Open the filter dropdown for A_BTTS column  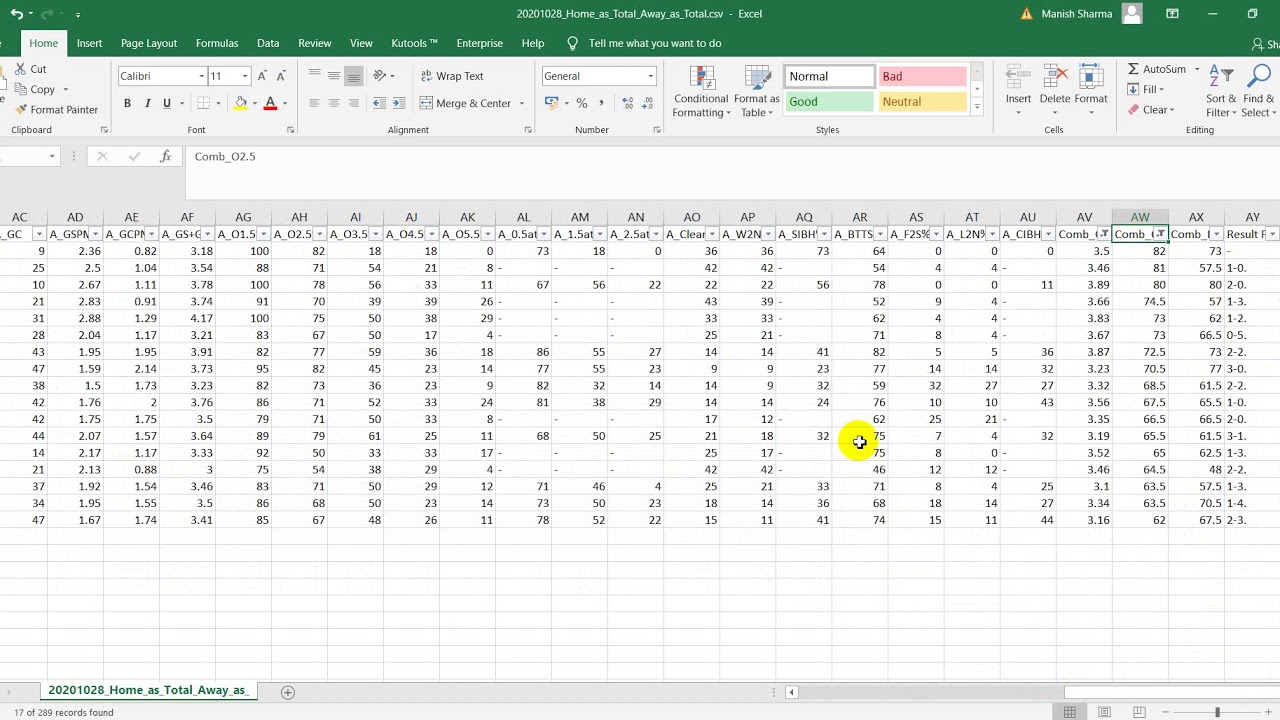[880, 234]
